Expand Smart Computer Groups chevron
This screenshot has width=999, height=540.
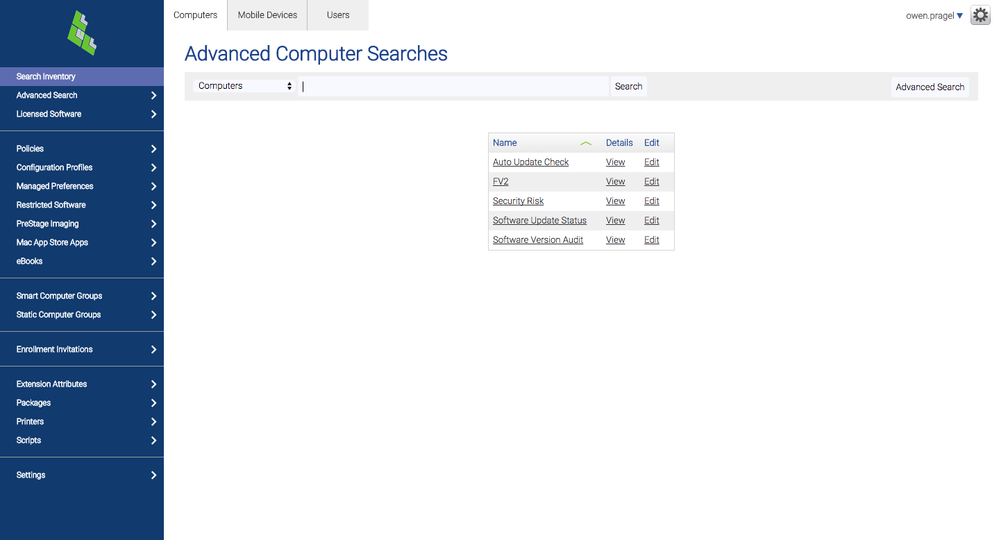point(154,296)
